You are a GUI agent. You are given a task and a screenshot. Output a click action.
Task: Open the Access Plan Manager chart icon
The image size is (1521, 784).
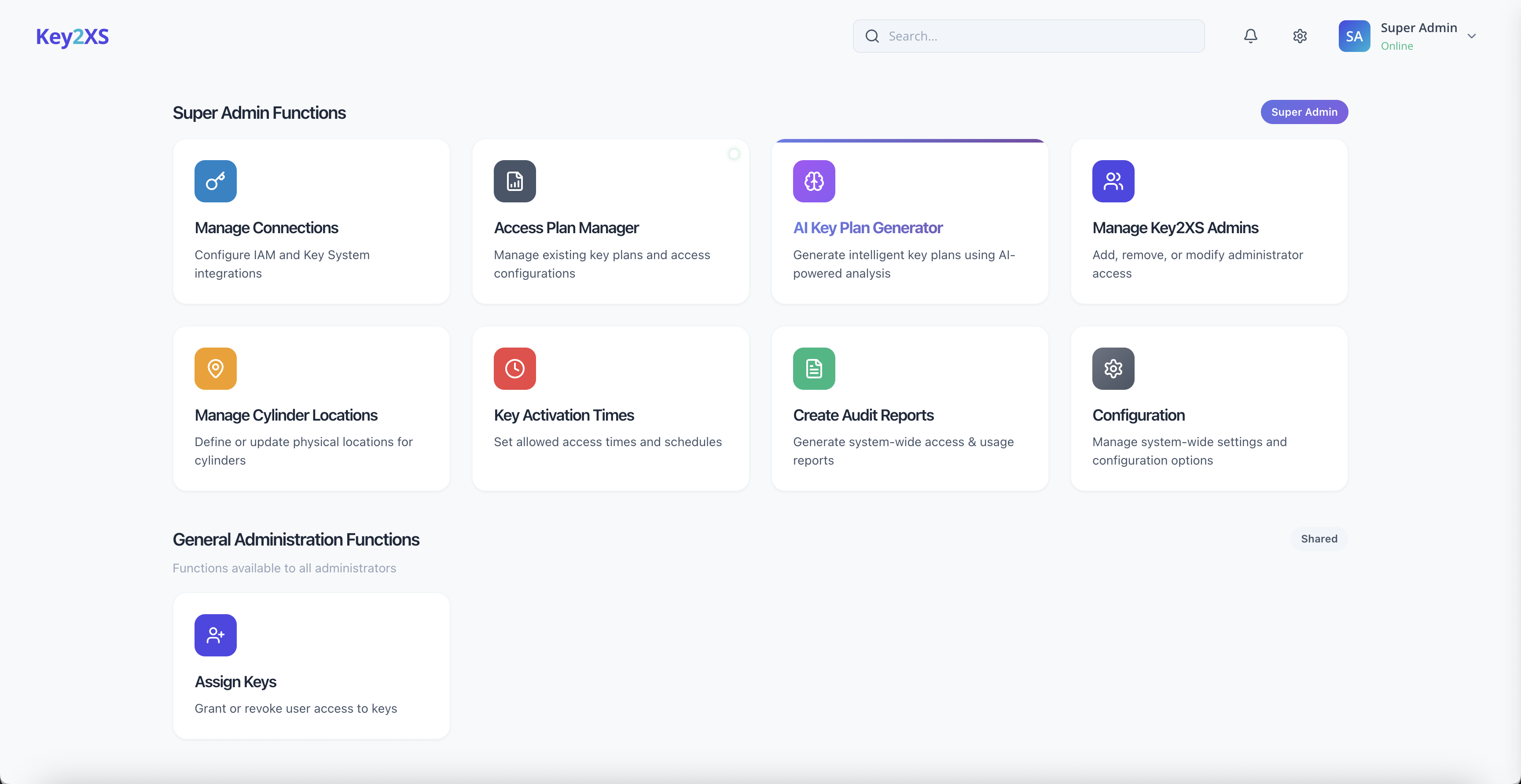pos(514,181)
